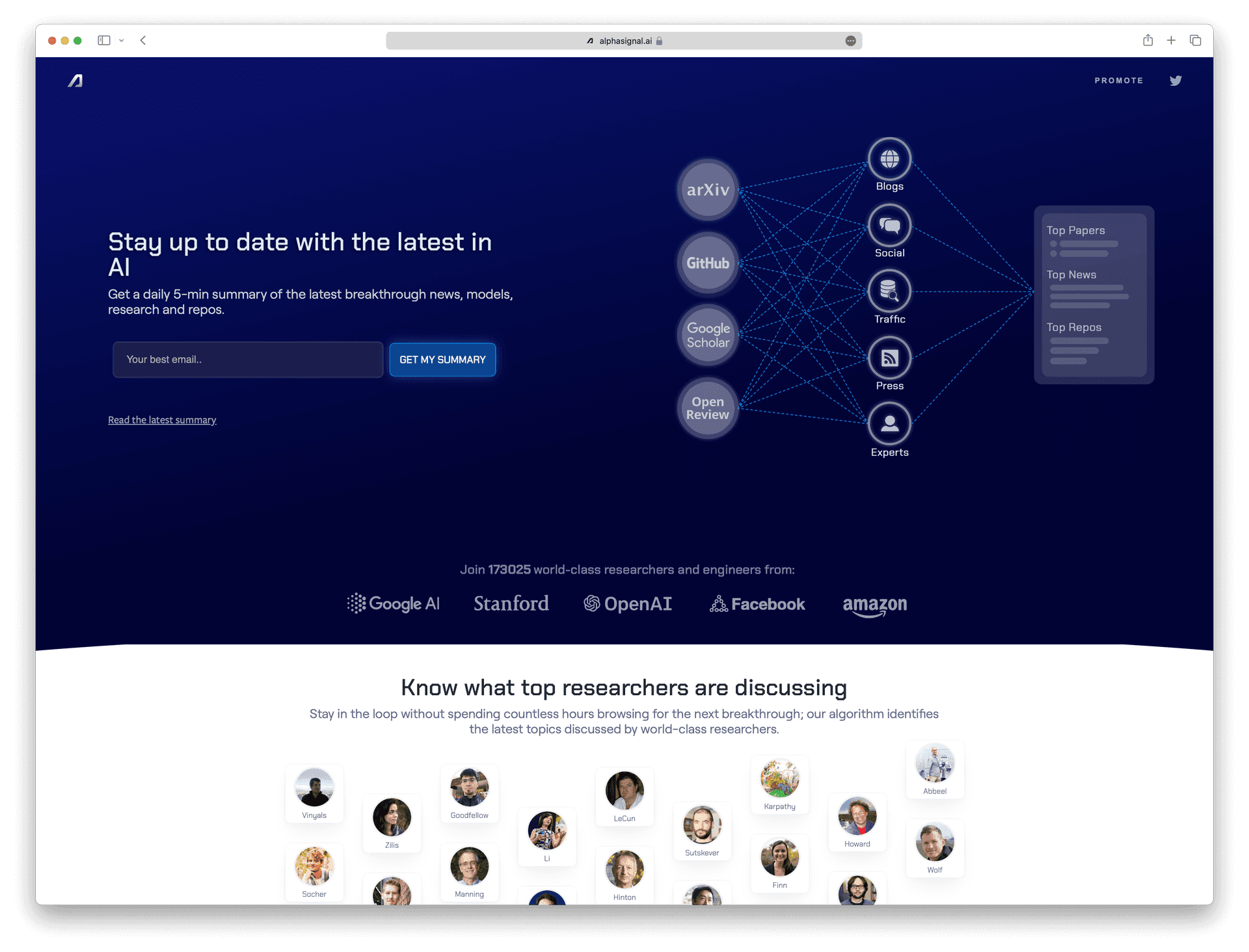Go back using the browser back arrow
This screenshot has width=1249, height=952.
tap(143, 40)
